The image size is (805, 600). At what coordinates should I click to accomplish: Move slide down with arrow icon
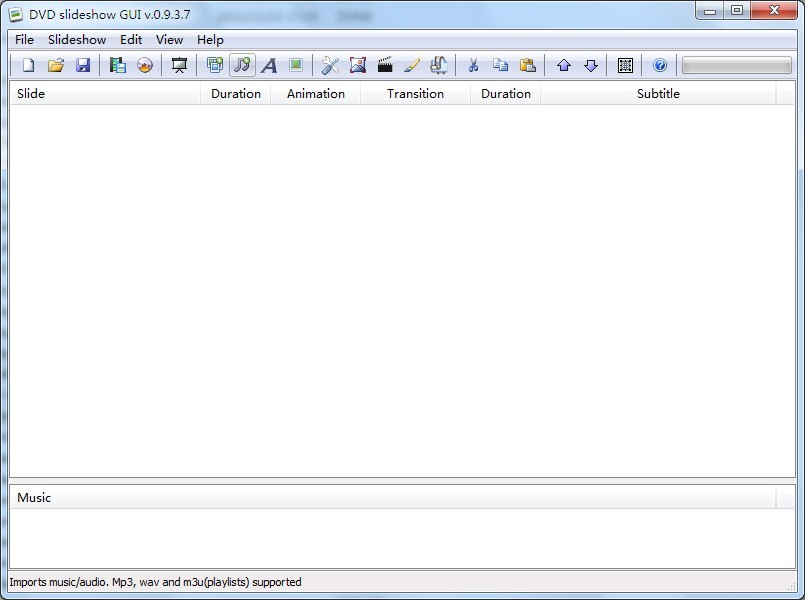coord(590,65)
